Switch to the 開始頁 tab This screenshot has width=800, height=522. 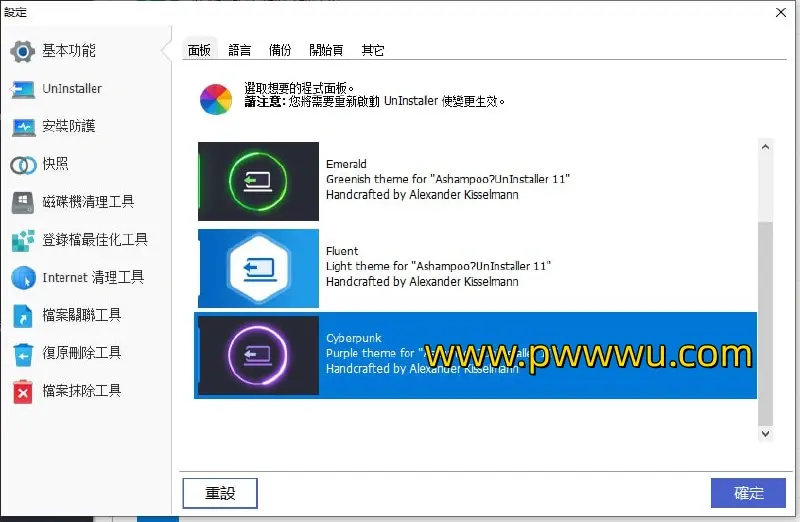coord(326,50)
